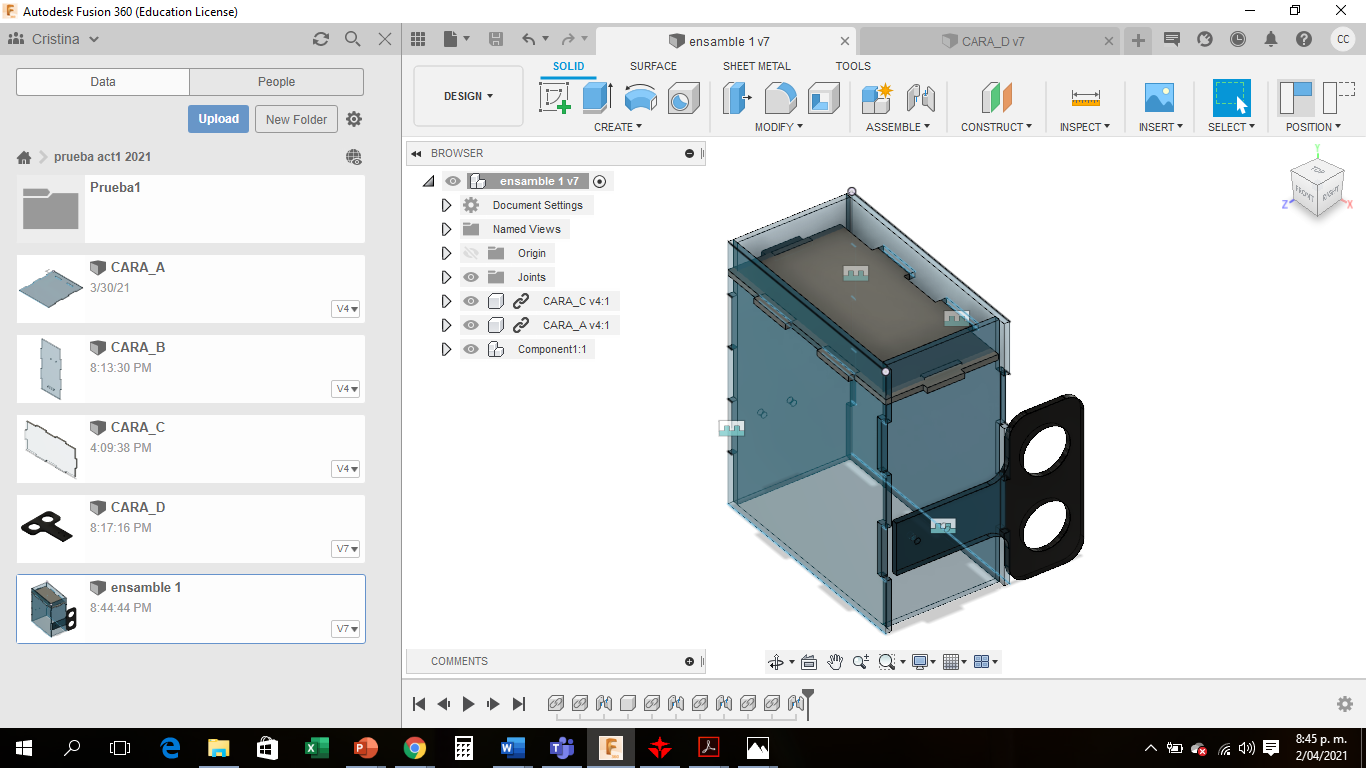The height and width of the screenshot is (768, 1366).
Task: Click the New Folder button
Action: tap(296, 119)
